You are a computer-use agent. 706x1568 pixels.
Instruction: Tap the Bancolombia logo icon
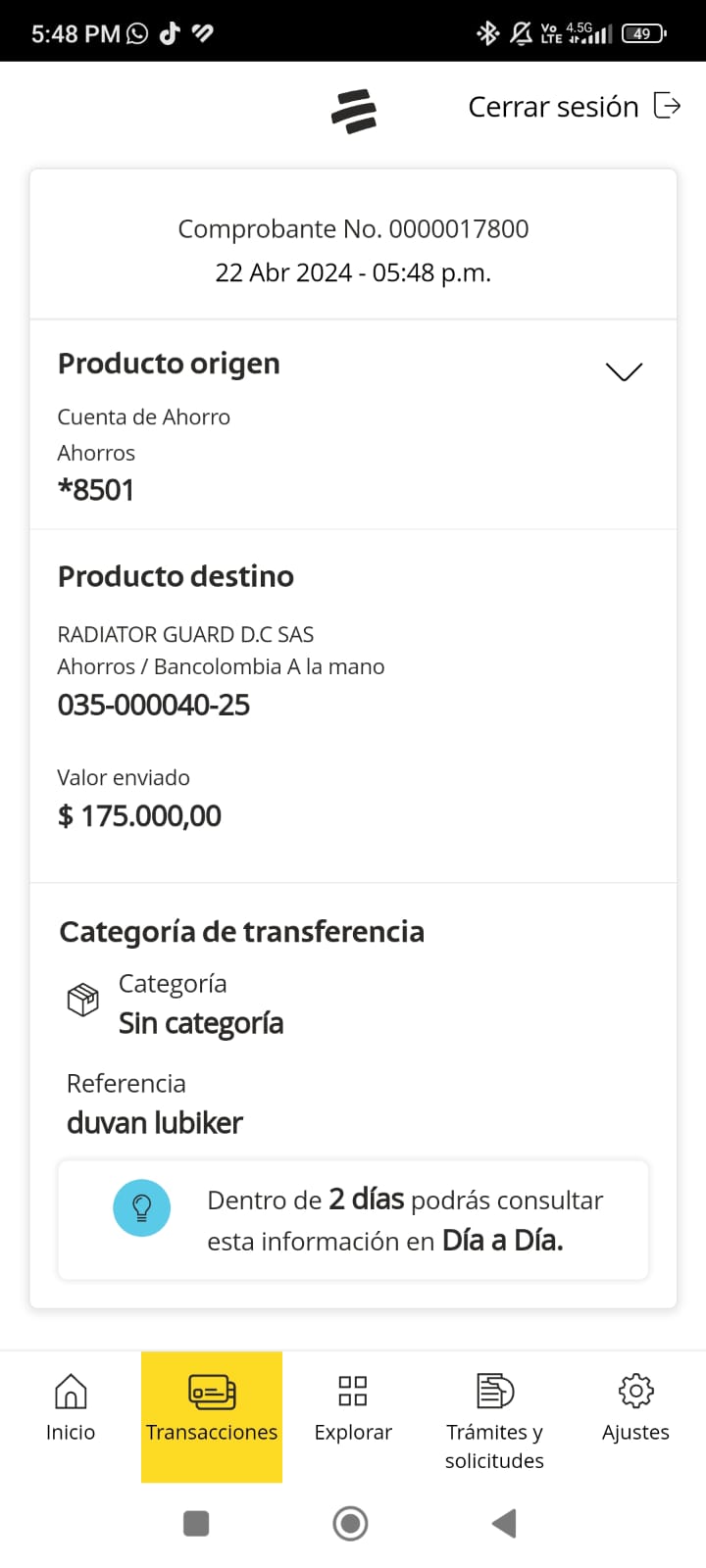[354, 111]
